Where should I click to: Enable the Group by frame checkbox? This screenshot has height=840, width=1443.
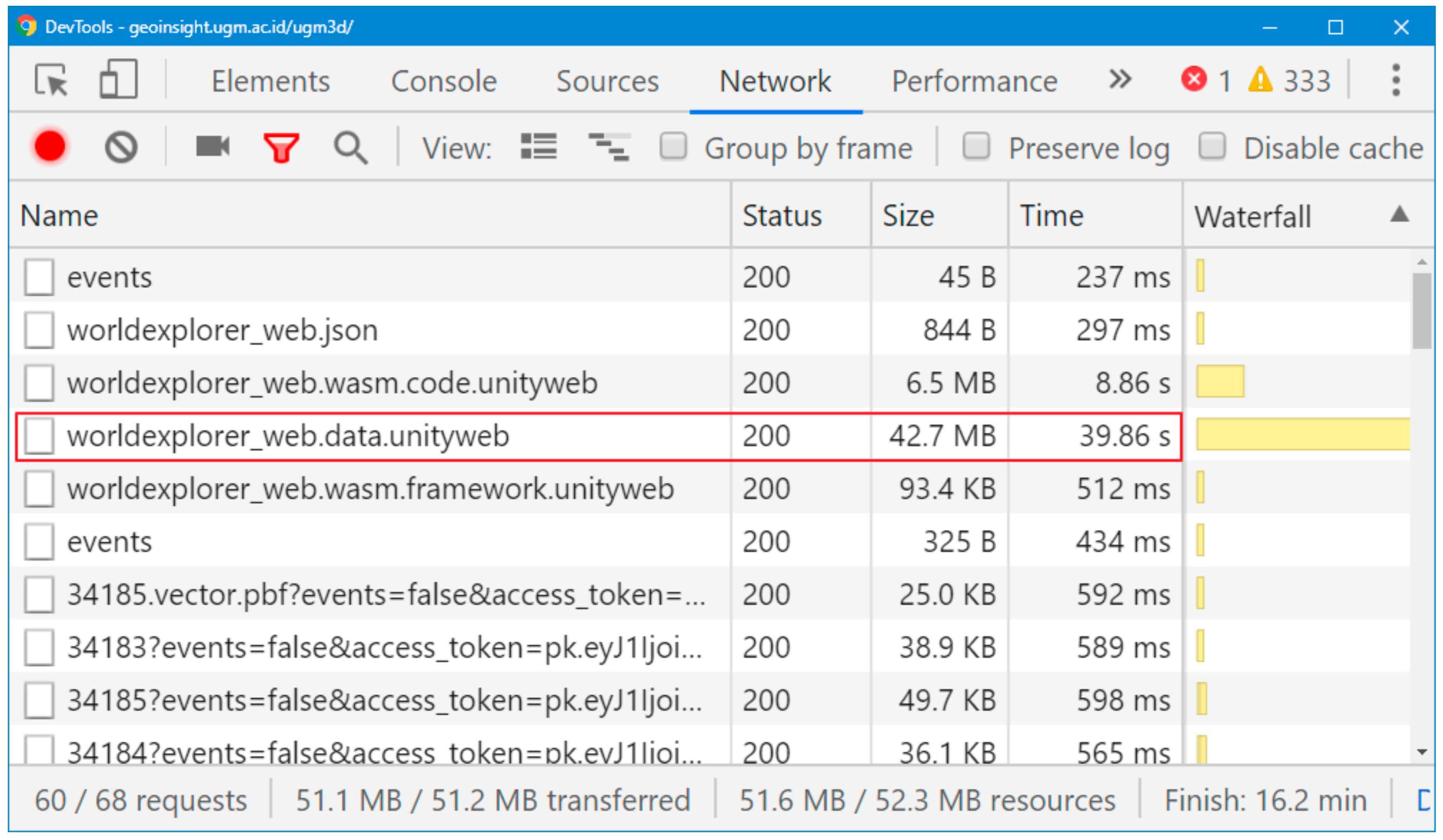click(x=674, y=146)
